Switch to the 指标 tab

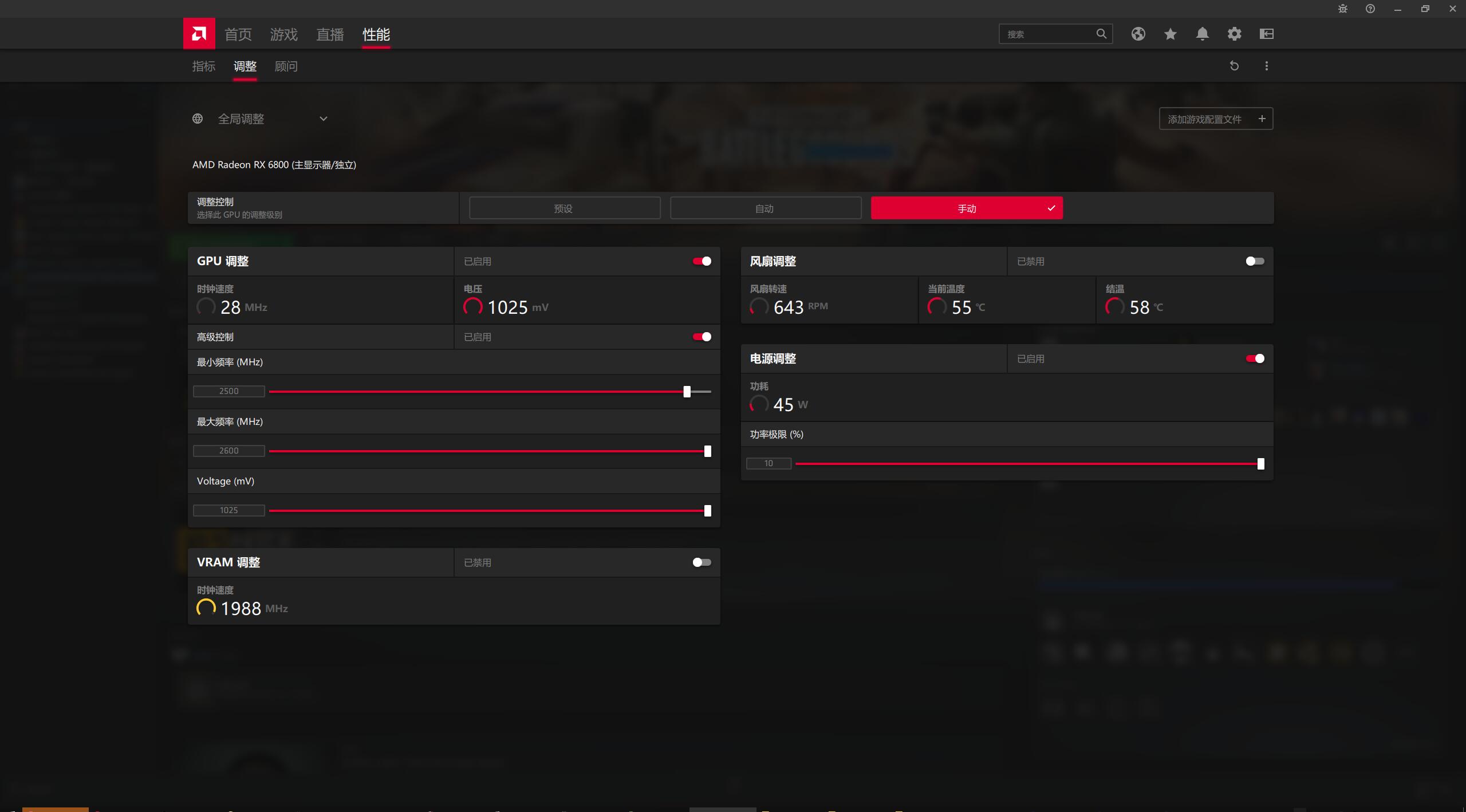click(x=203, y=66)
